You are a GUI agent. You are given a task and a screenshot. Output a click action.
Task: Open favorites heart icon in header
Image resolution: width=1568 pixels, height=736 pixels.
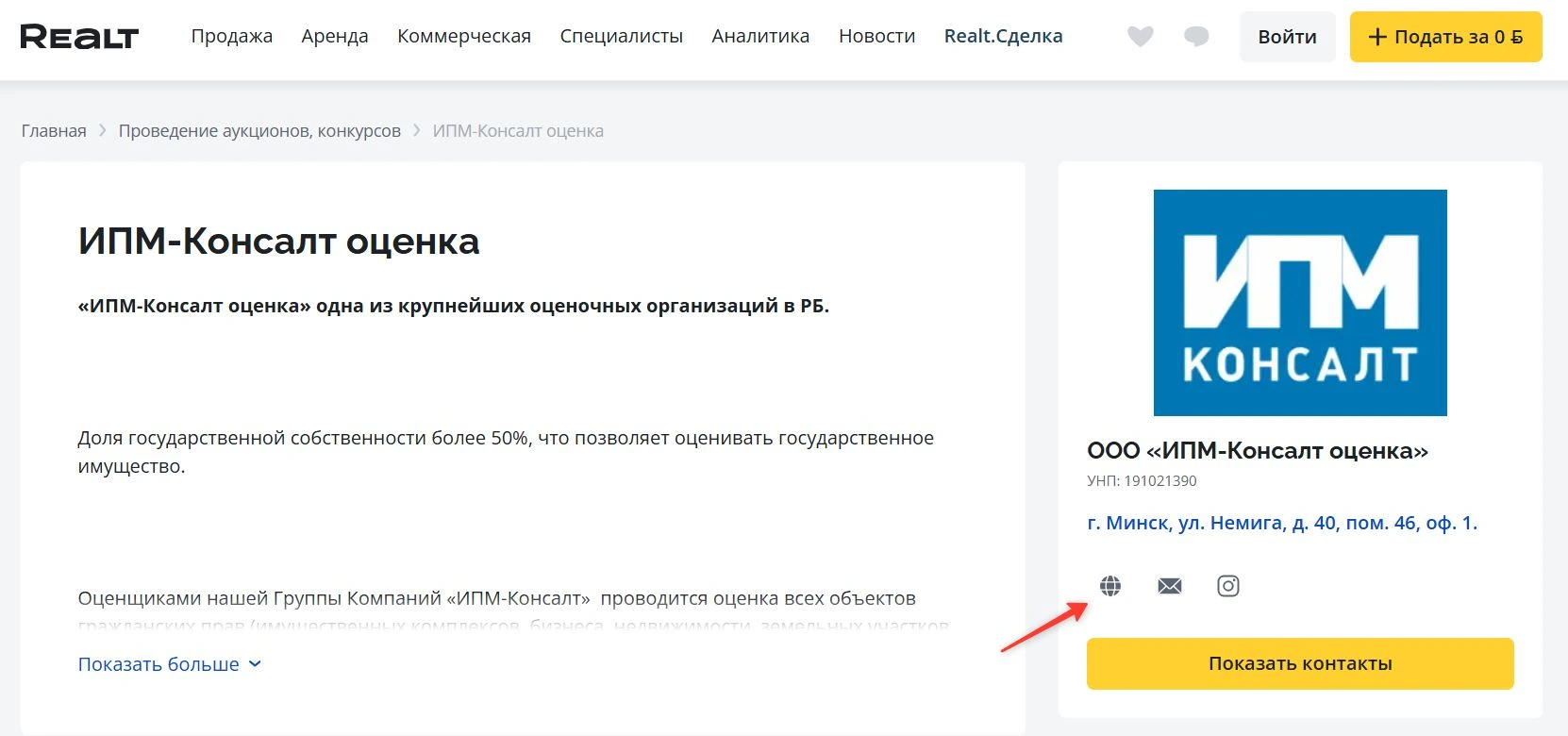coord(1141,37)
